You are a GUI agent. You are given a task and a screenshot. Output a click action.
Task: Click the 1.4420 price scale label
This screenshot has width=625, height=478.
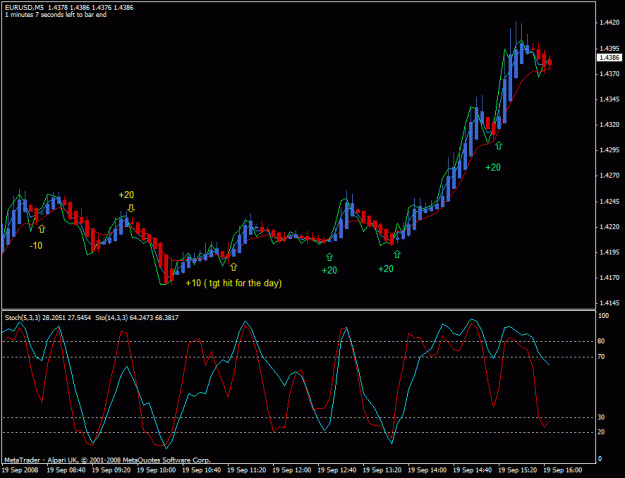tap(610, 23)
